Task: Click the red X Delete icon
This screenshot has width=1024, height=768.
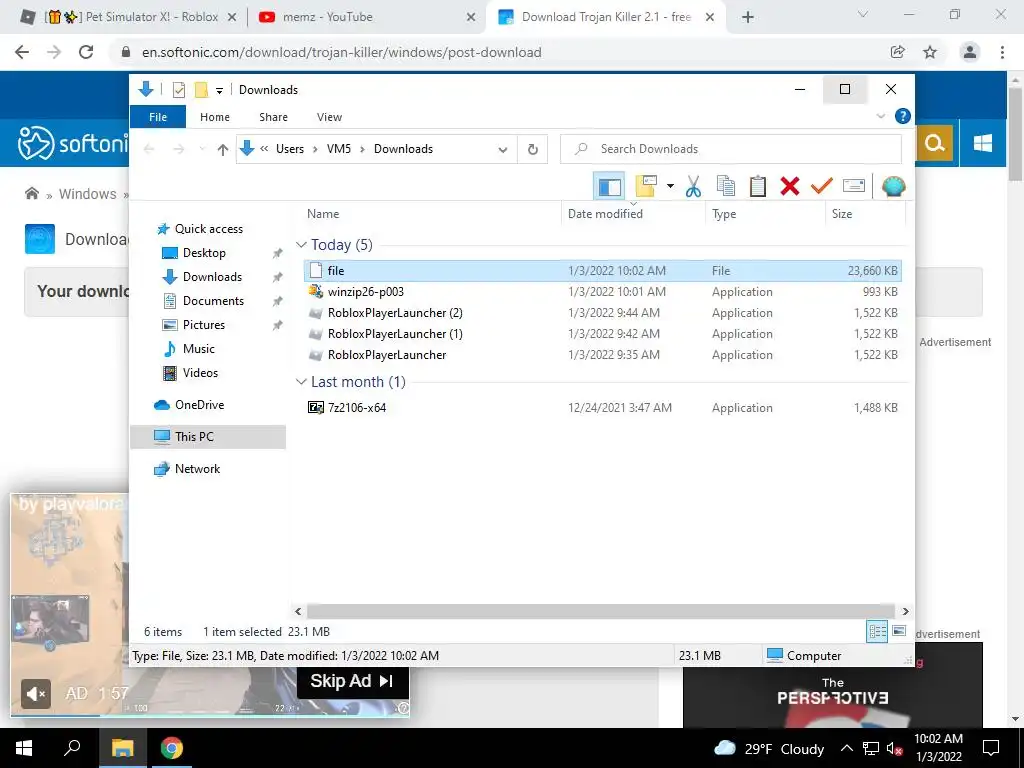Action: click(790, 187)
